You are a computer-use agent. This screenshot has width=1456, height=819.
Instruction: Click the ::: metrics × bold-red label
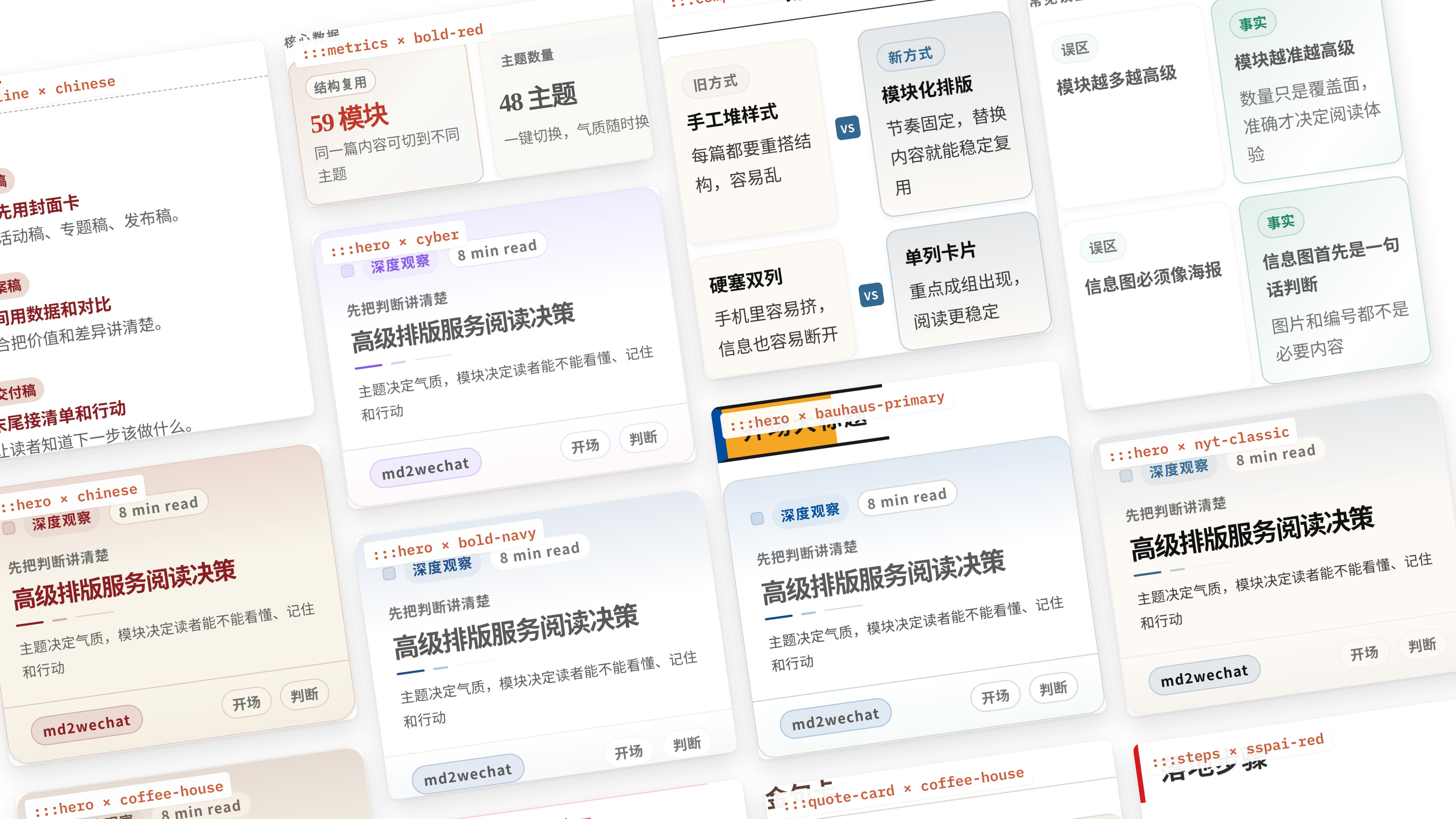tap(393, 41)
